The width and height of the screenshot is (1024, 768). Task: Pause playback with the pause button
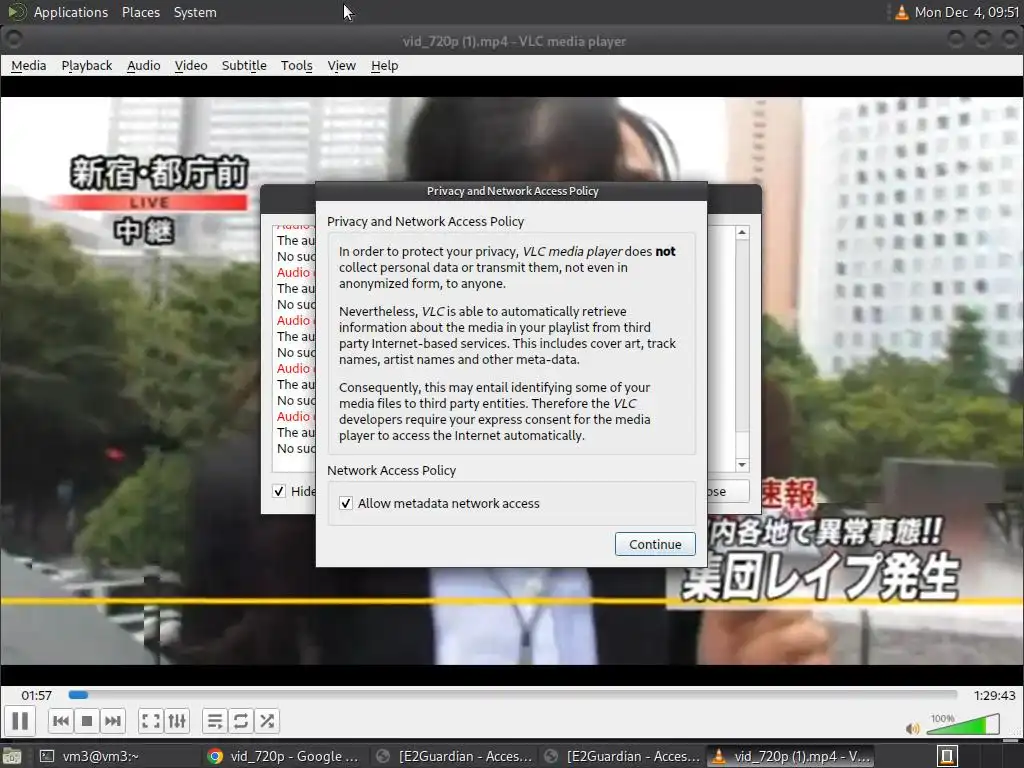point(20,721)
